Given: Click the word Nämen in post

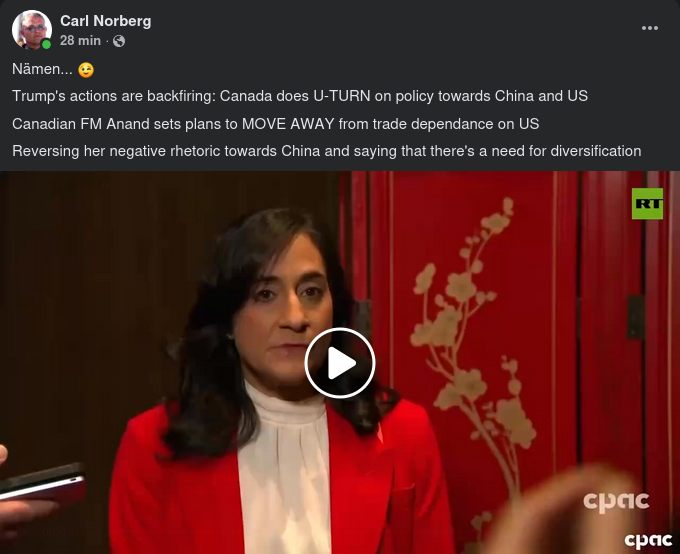Looking at the screenshot, I should 42,69.
